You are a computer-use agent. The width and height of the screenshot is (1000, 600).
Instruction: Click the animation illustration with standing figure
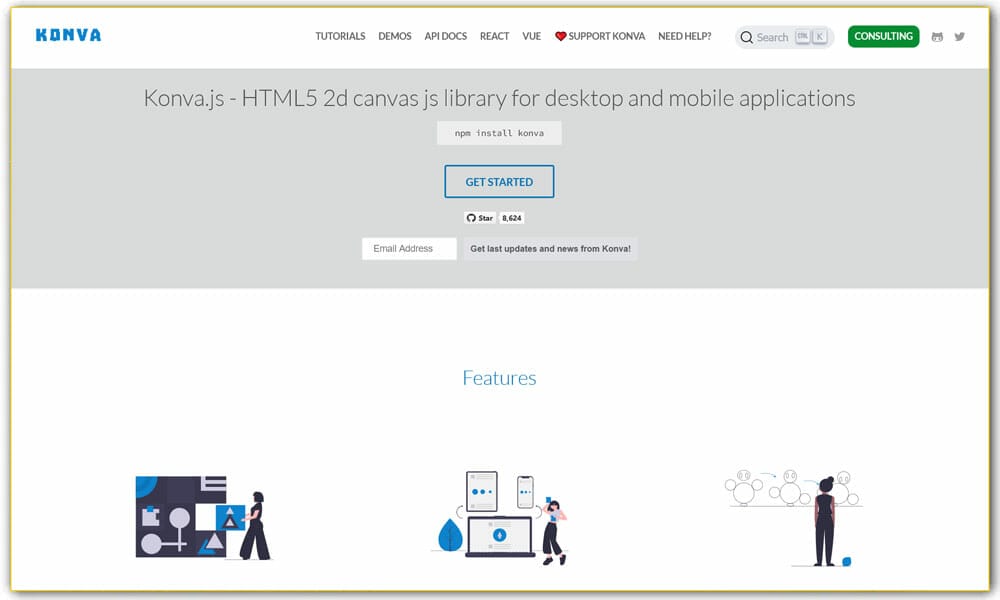795,517
